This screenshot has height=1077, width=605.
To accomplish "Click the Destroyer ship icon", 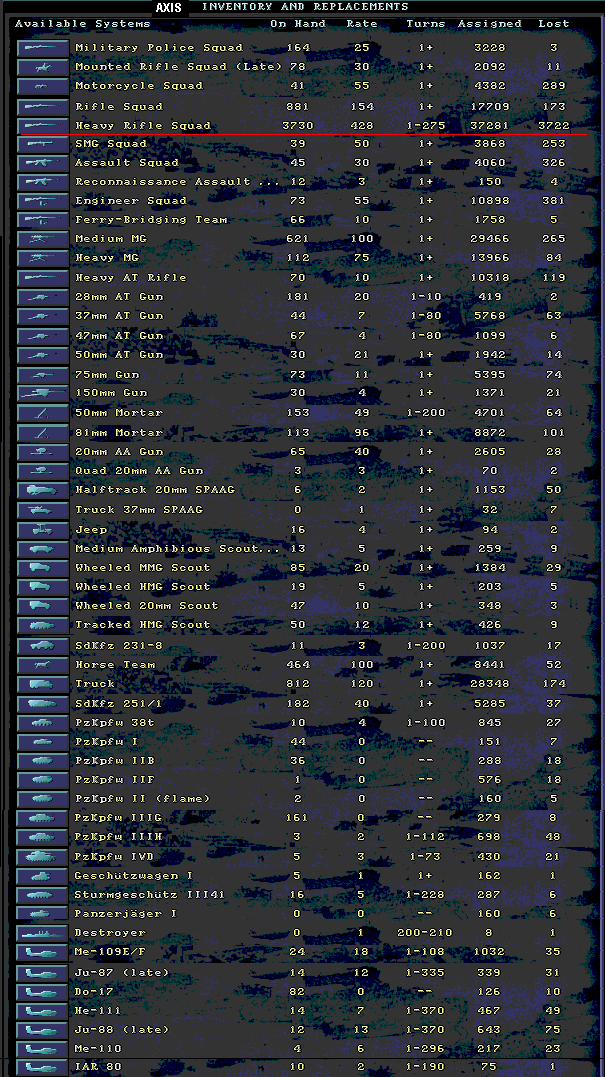I will [x=43, y=933].
